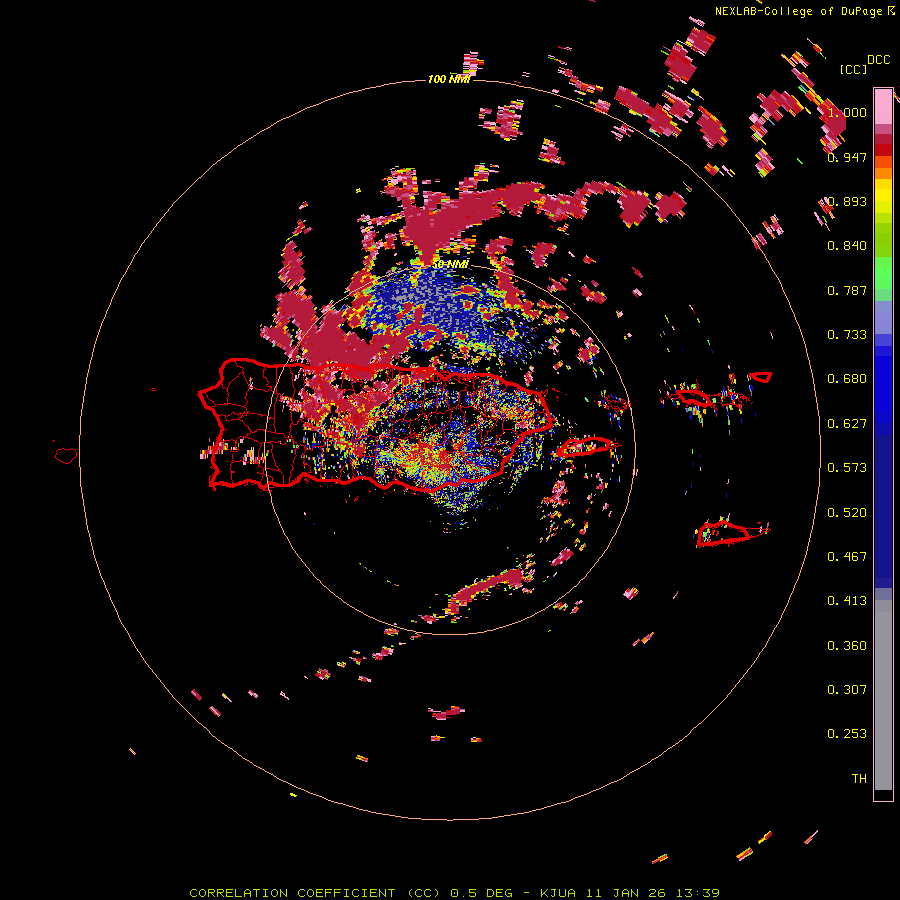Click the 0.573 color scale value
The width and height of the screenshot is (900, 900).
pyautogui.click(x=847, y=468)
